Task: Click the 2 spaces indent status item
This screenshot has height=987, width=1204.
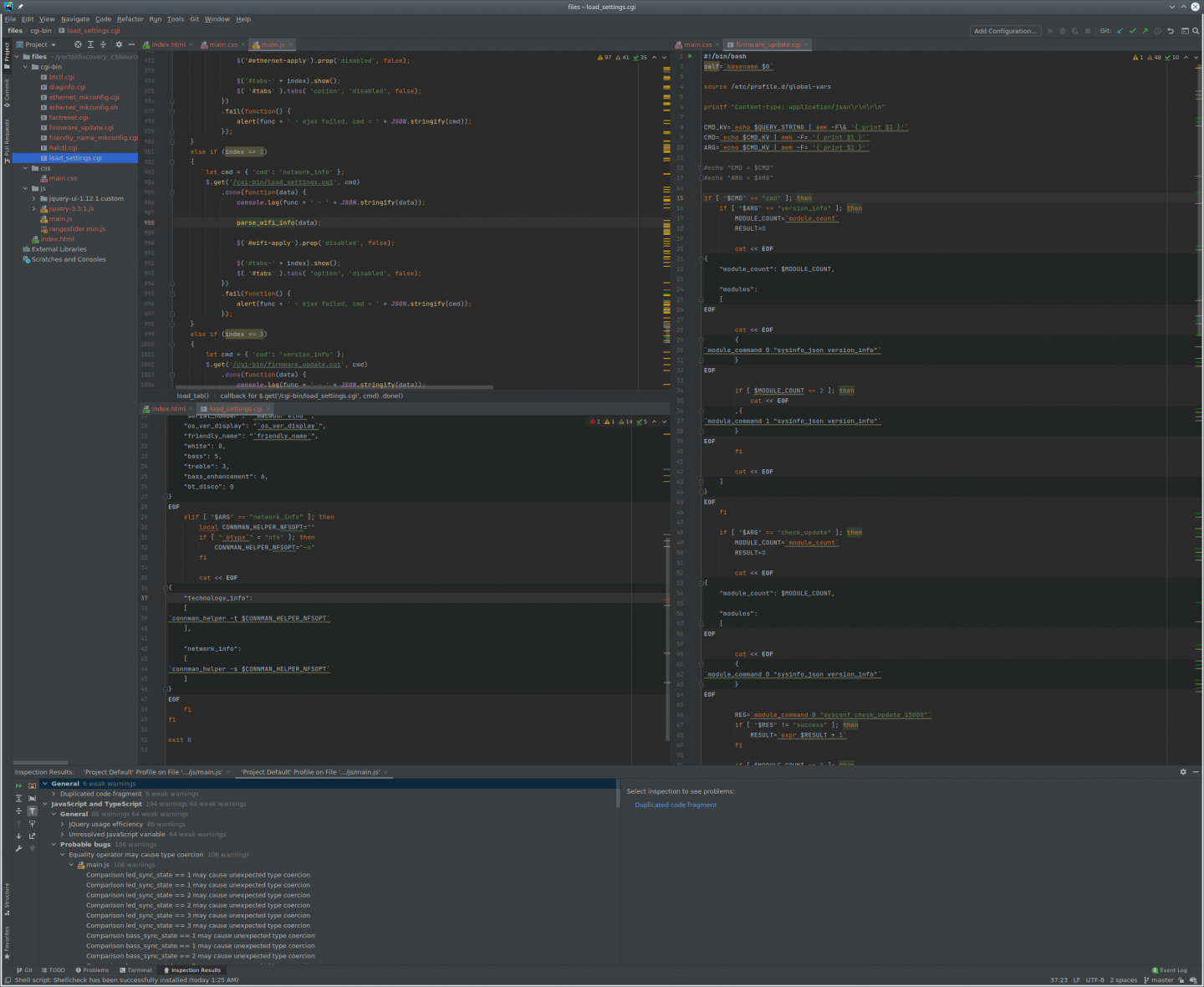Action: click(1124, 980)
